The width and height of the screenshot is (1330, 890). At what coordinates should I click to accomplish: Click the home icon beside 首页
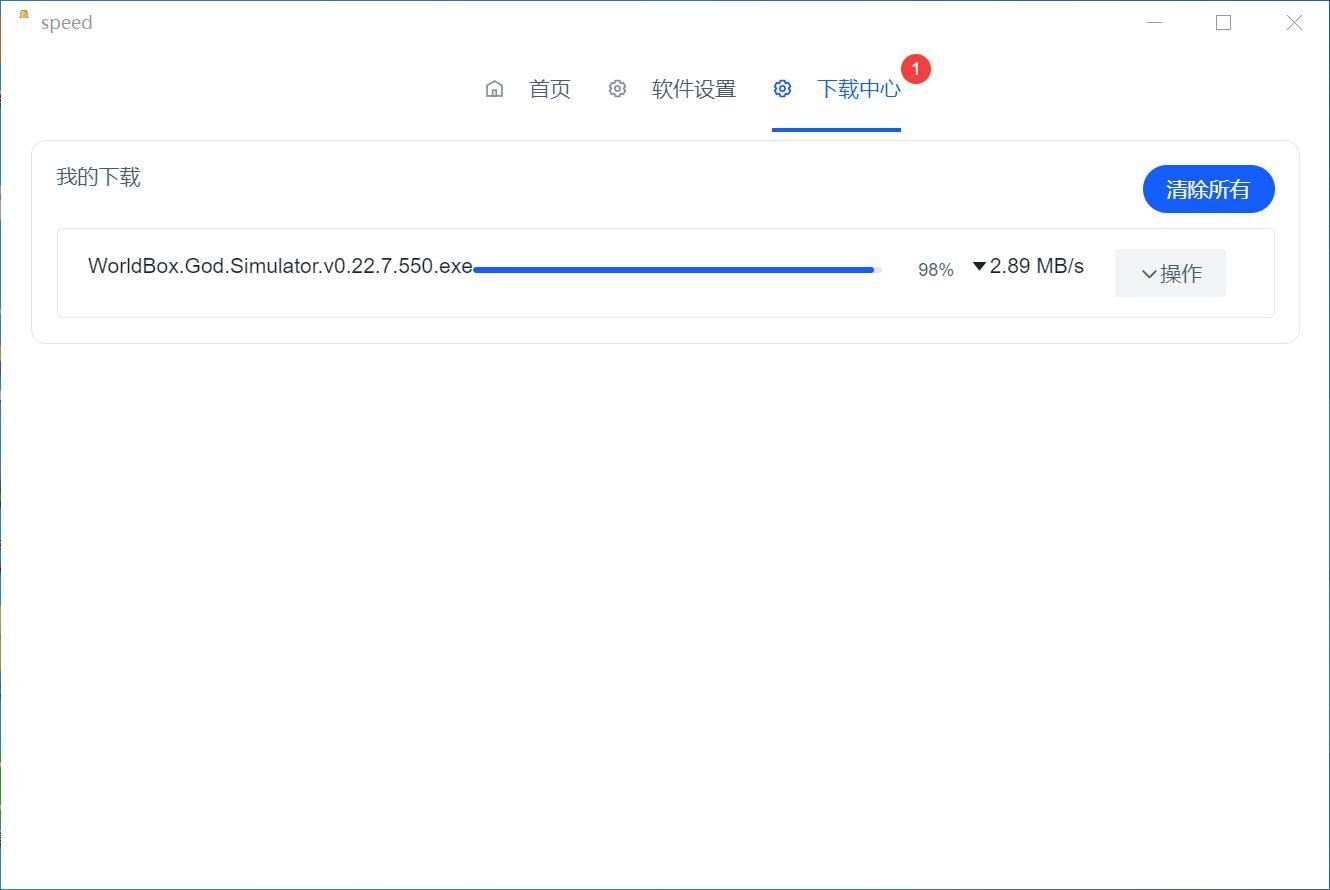coord(494,89)
